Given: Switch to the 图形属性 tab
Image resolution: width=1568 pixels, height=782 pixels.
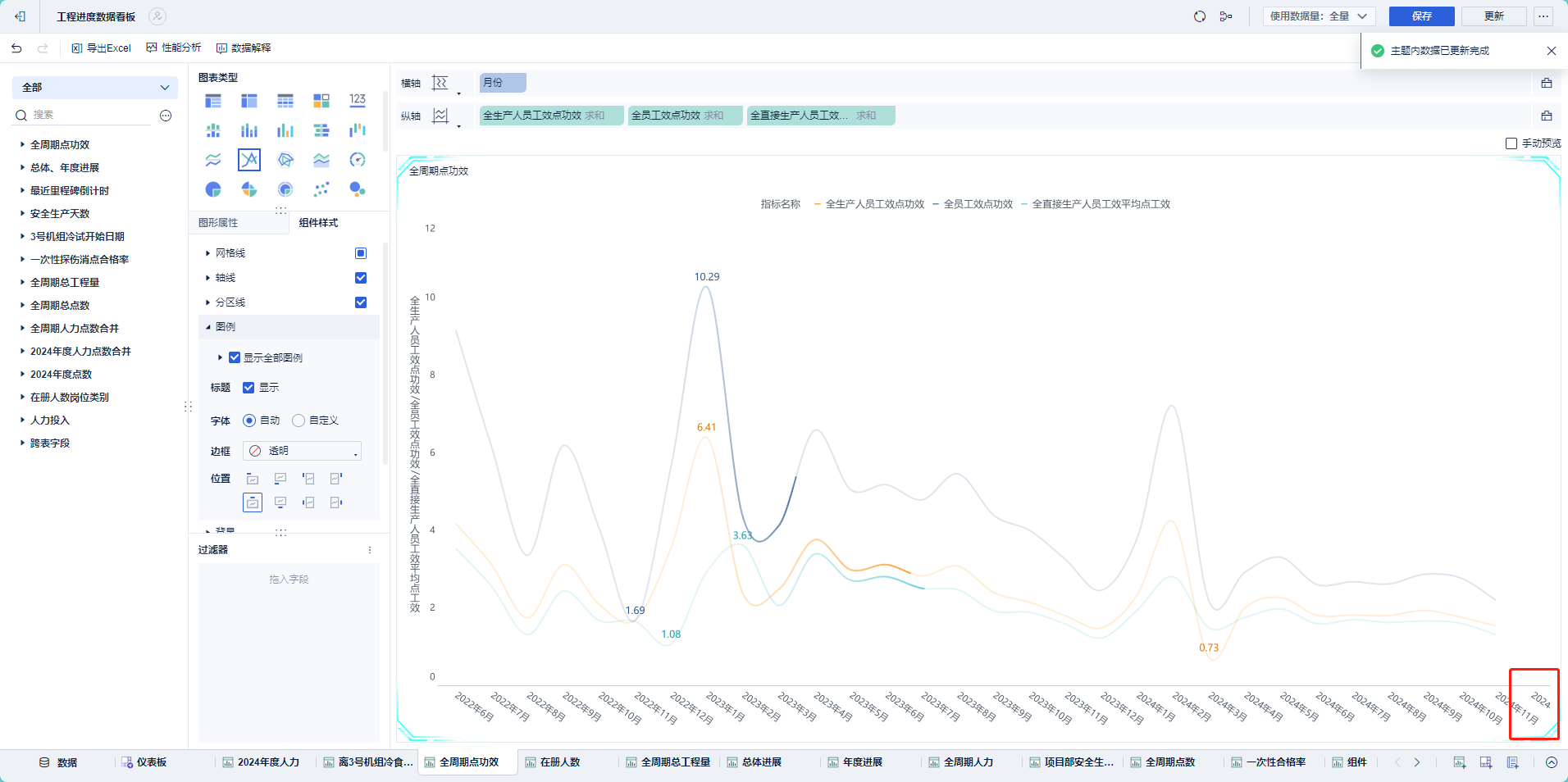Looking at the screenshot, I should click(x=218, y=223).
